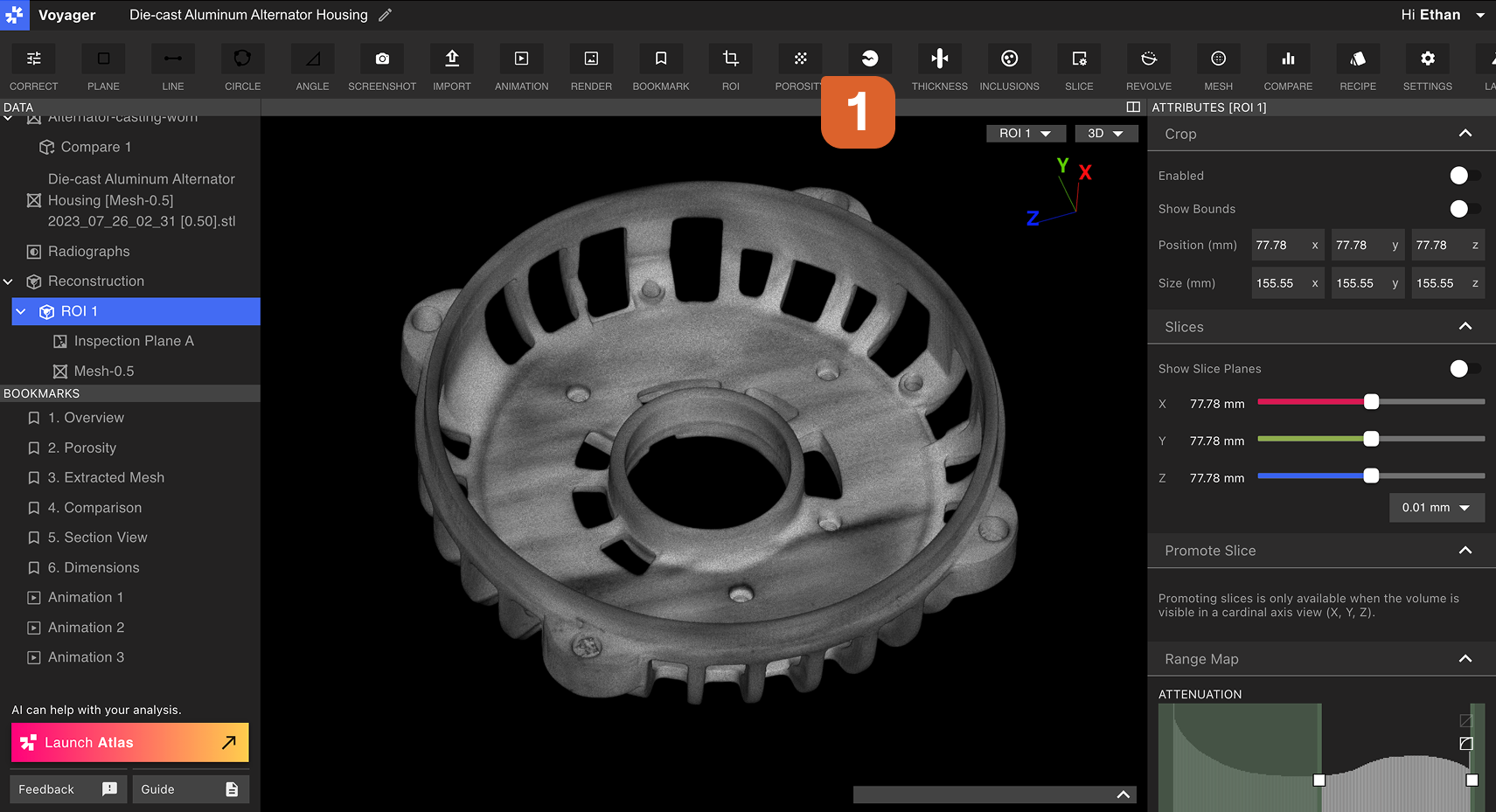The image size is (1496, 812).
Task: Select Compare 1 in data tree
Action: (96, 147)
